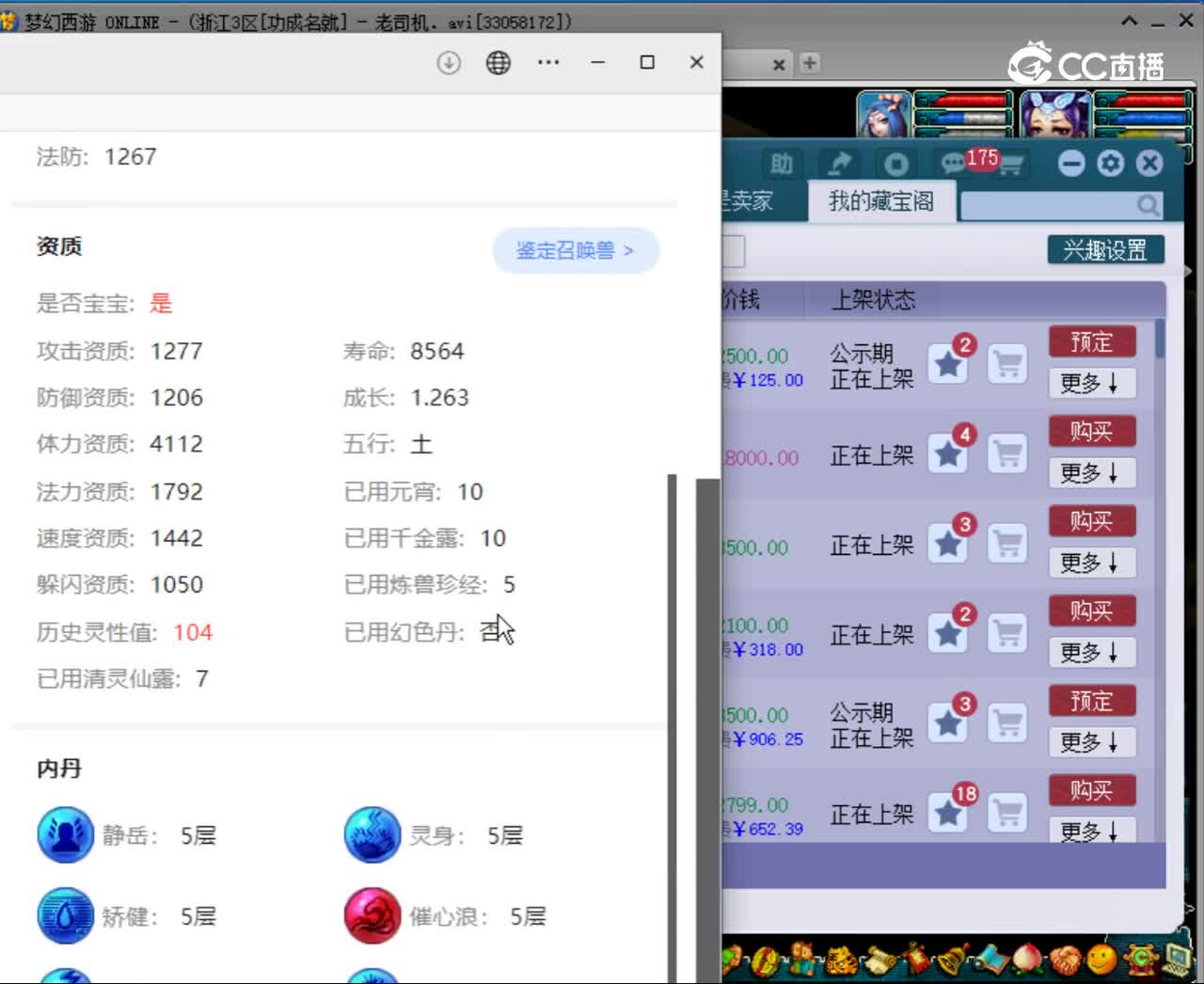Select purple-haired character portrait
The width and height of the screenshot is (1204, 984).
[1054, 115]
